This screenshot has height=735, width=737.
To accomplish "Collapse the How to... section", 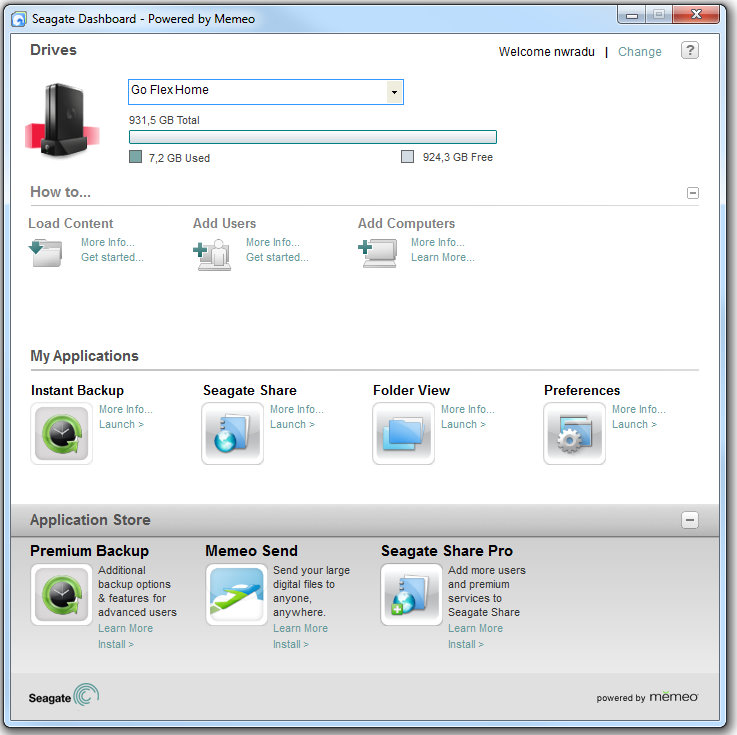I will pyautogui.click(x=692, y=193).
